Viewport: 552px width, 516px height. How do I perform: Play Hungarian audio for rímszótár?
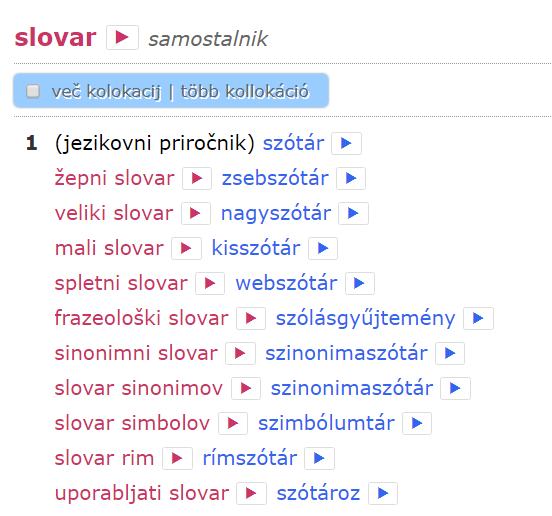point(319,458)
